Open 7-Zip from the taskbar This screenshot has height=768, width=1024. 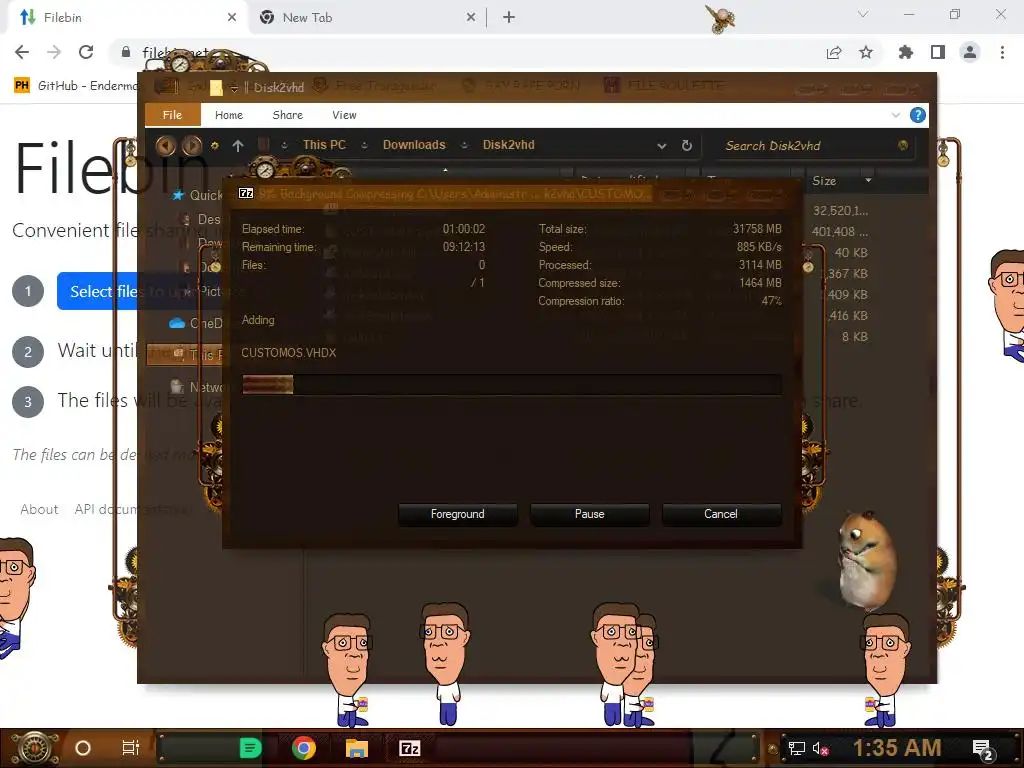[409, 748]
